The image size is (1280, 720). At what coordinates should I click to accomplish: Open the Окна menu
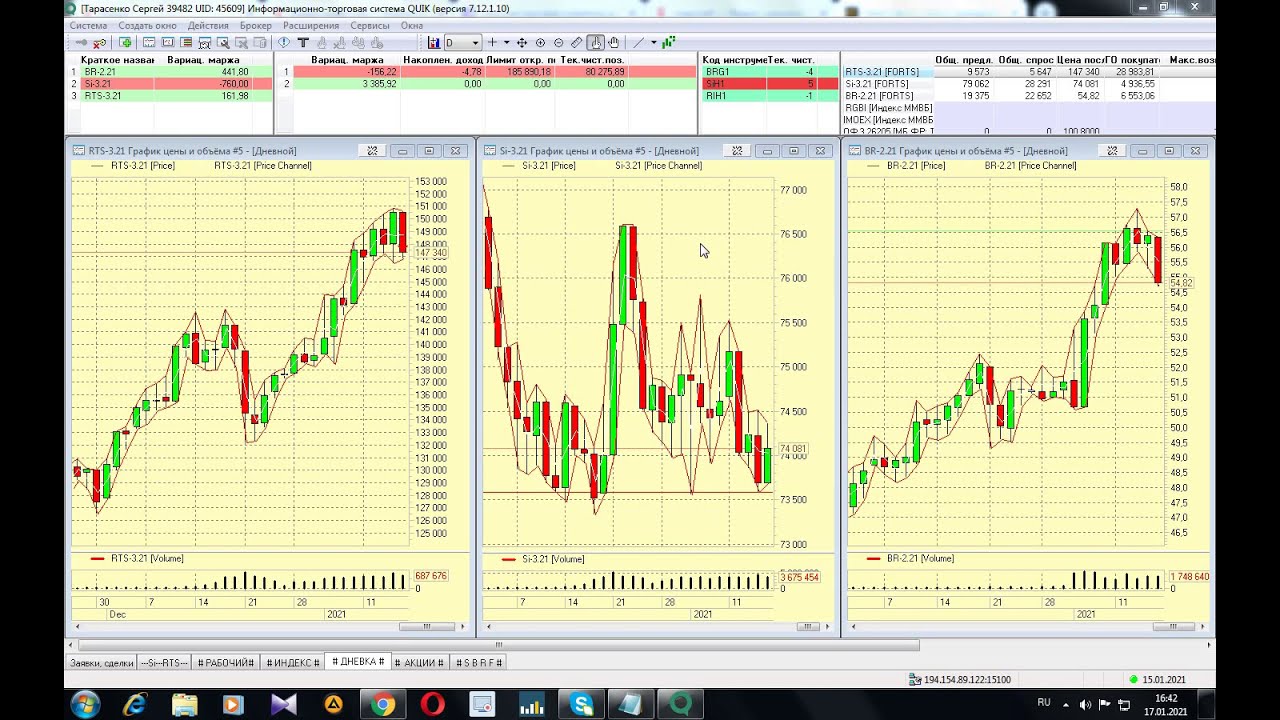[x=412, y=25]
